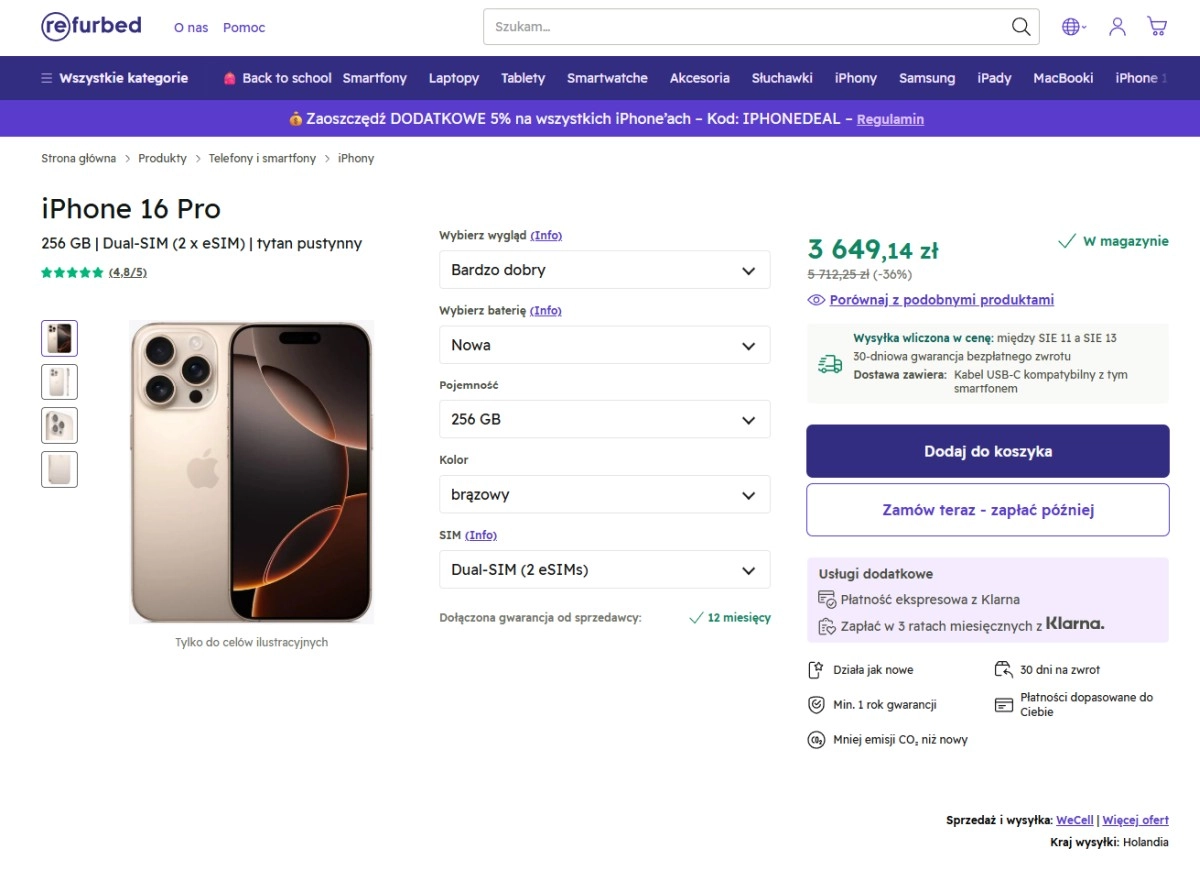Open Back to school category
Viewport: 1200px width, 870px height.
[x=277, y=78]
